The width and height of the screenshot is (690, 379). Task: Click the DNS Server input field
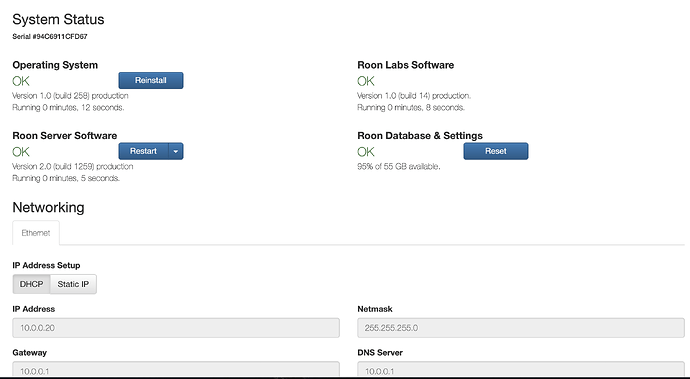(x=521, y=369)
